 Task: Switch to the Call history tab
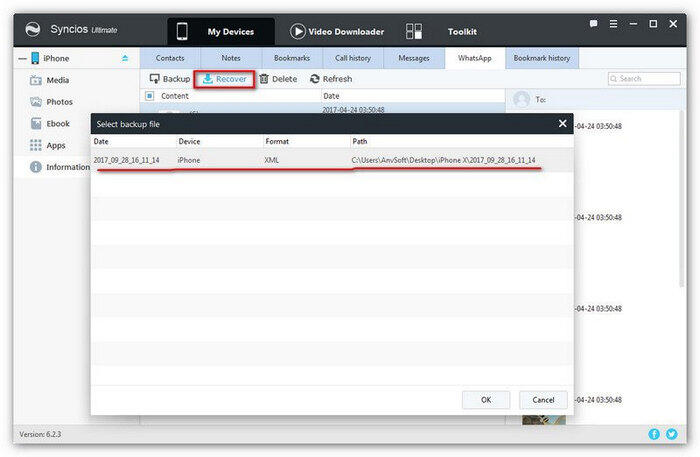pos(353,58)
